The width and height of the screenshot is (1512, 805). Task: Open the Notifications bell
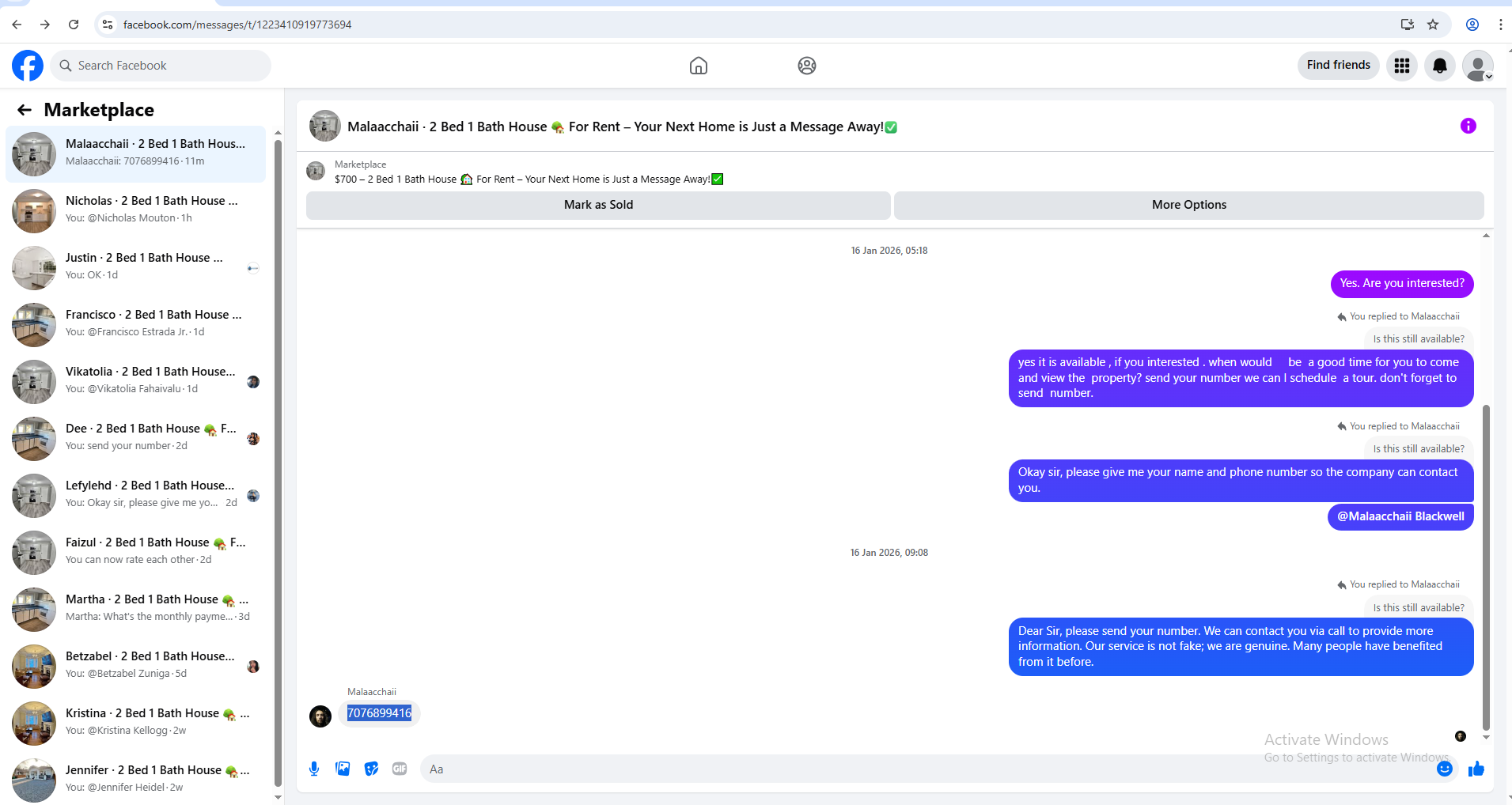(x=1440, y=66)
